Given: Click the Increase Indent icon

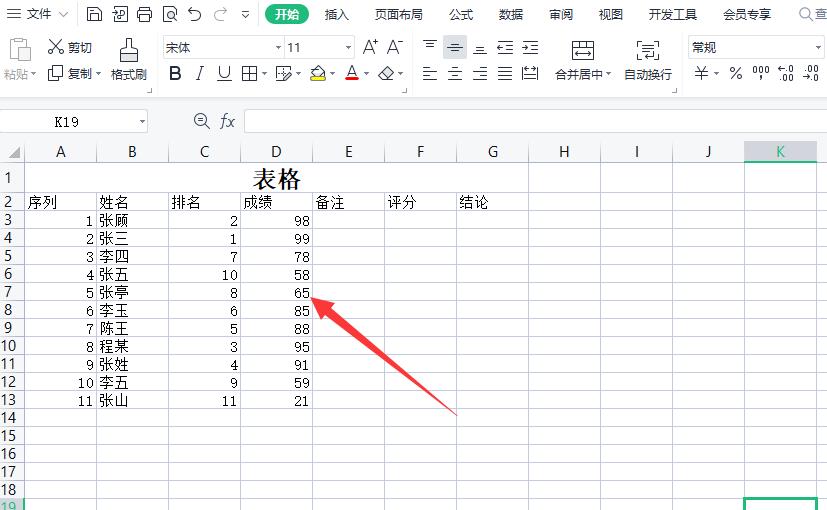Looking at the screenshot, I should pos(530,48).
